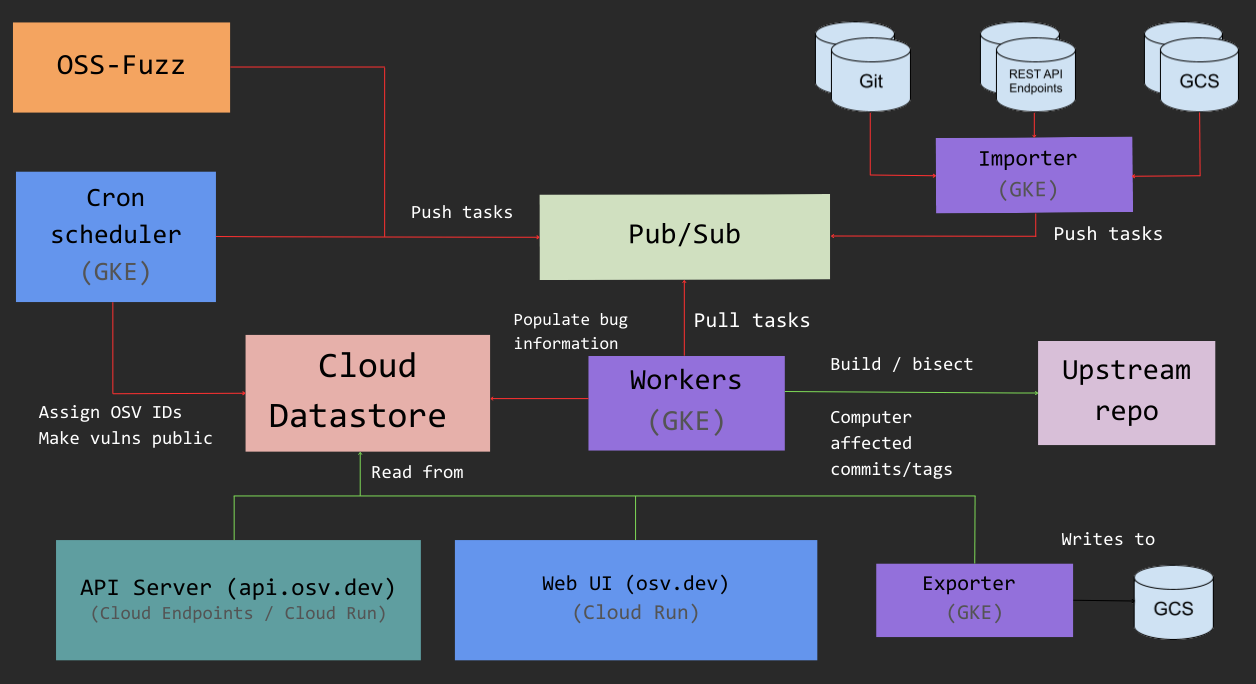This screenshot has height=684, width=1256.
Task: Click the Cloud Datastore box
Action: coord(368,393)
